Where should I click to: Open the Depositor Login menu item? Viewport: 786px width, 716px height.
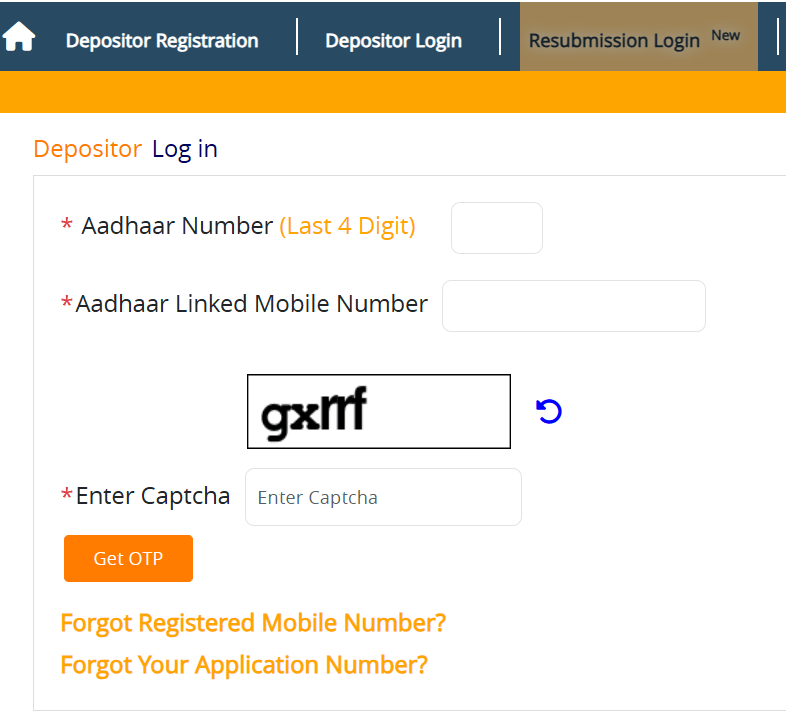click(x=393, y=41)
